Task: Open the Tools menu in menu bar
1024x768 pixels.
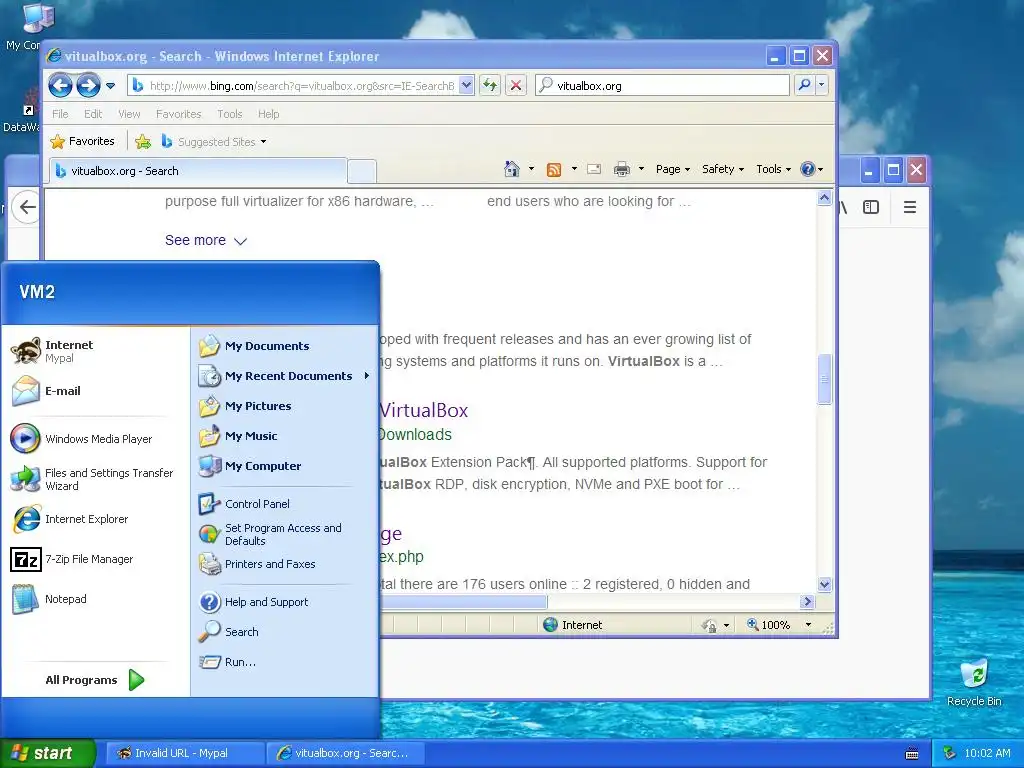Action: [229, 114]
